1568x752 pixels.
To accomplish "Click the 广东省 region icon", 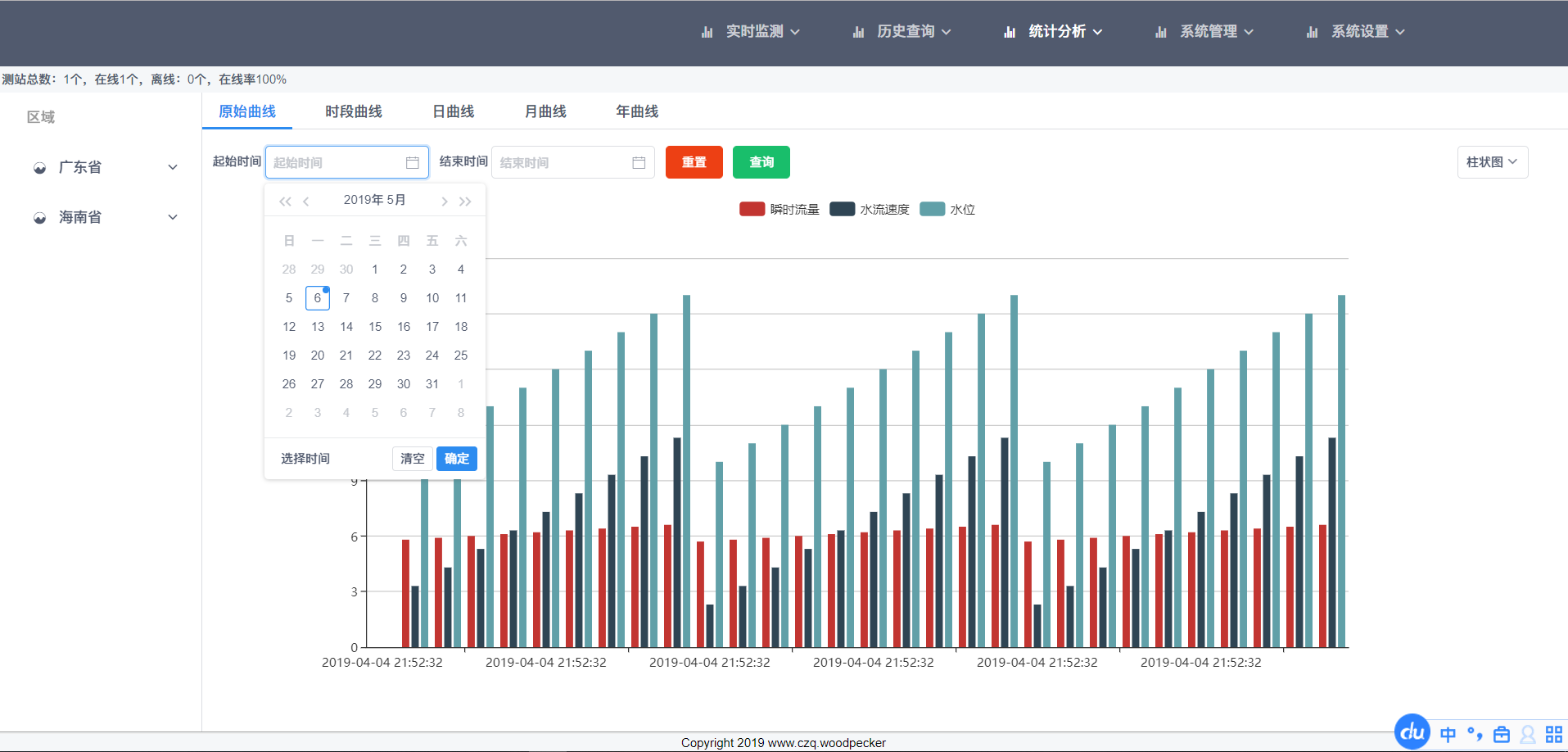I will click(39, 168).
